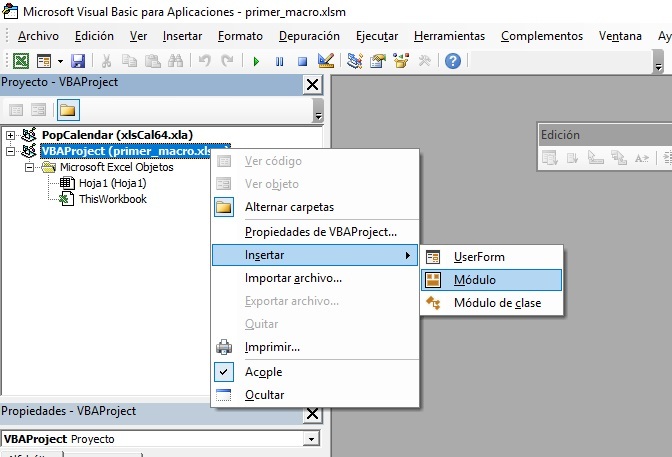The image size is (672, 457).
Task: Close the Proyecto - VBAProject panel
Action: [312, 84]
